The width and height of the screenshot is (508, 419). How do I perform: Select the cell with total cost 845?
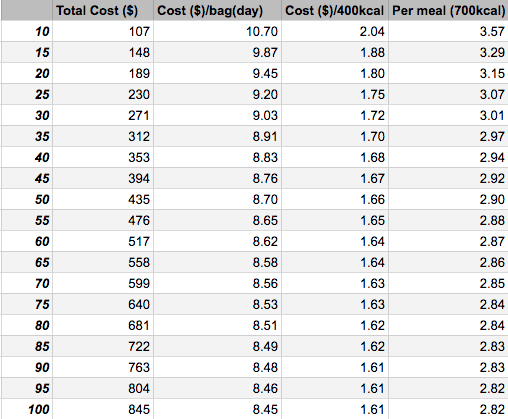coord(103,409)
